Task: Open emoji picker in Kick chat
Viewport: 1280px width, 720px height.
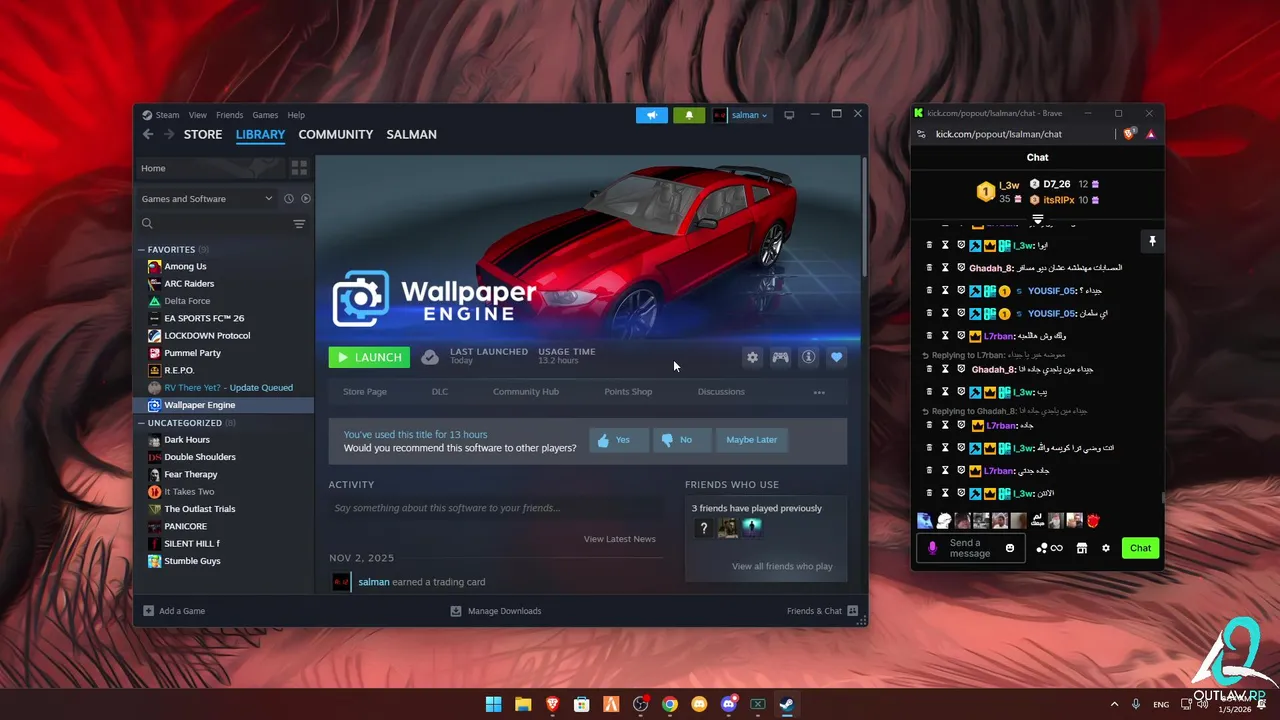Action: coord(1010,548)
